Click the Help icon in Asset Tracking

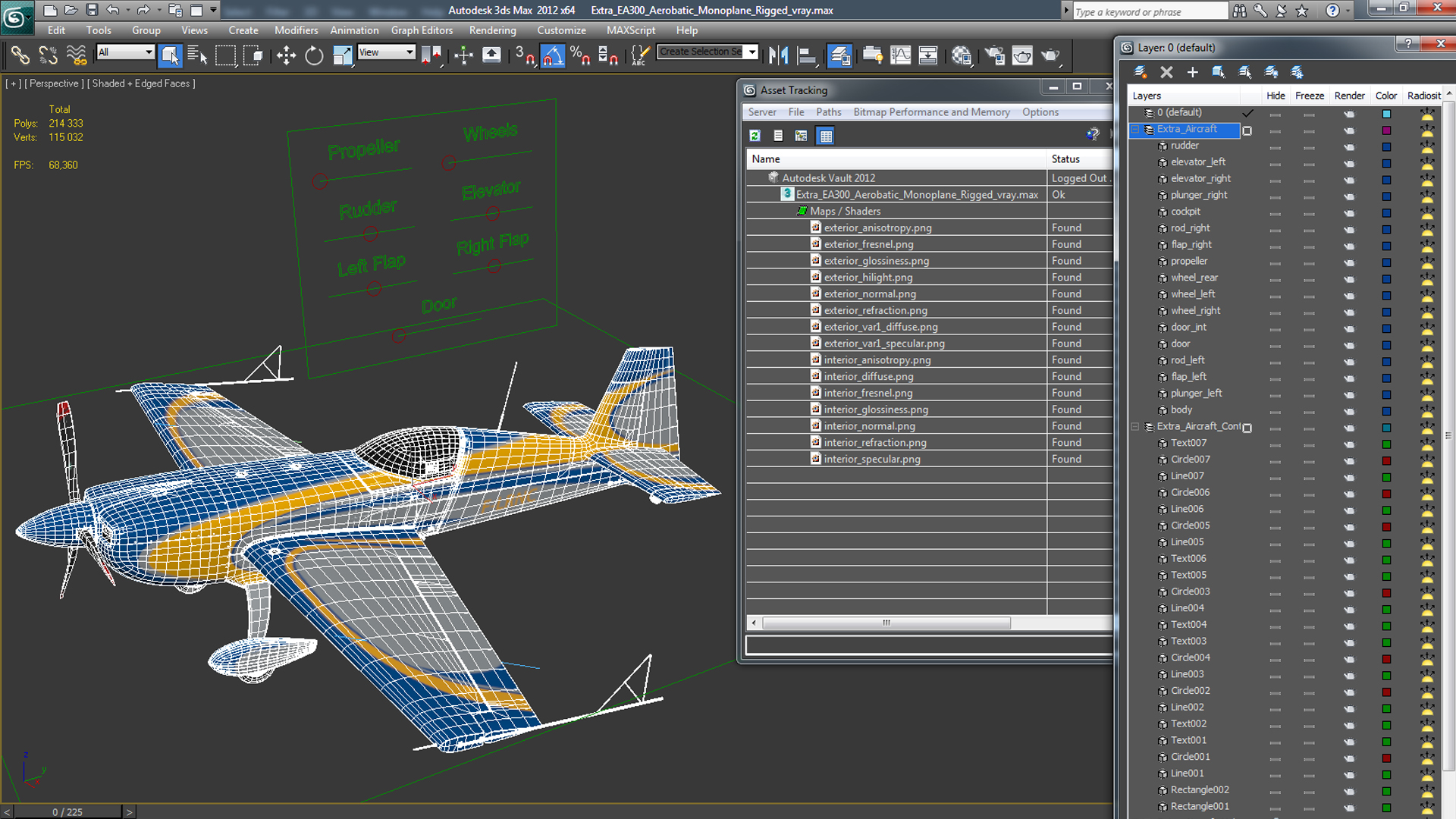pos(1092,135)
